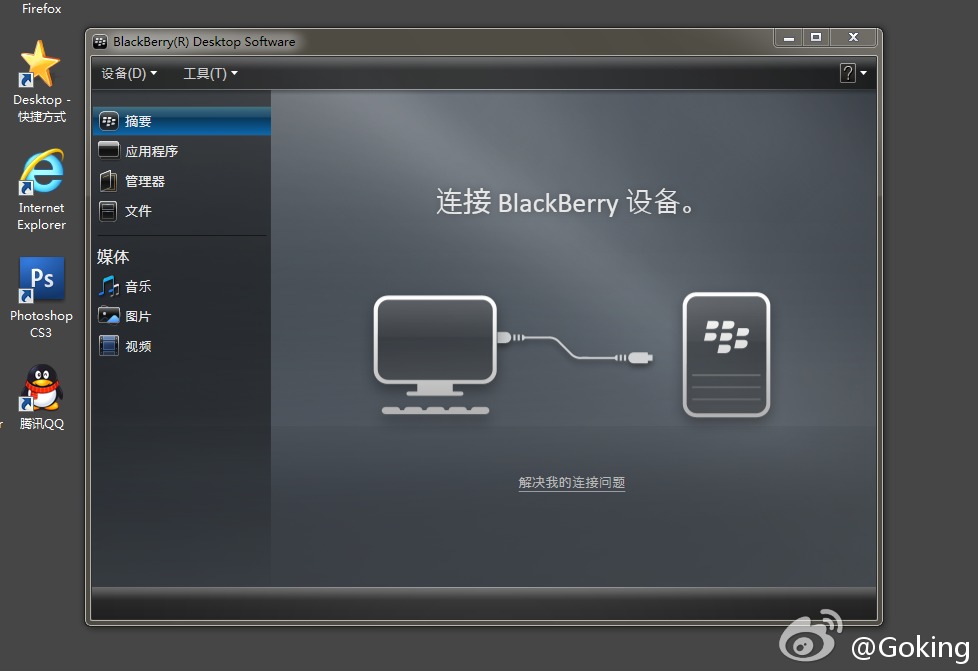
Task: Click the 连接 BlackBerry 设备。 heading
Action: coord(565,202)
